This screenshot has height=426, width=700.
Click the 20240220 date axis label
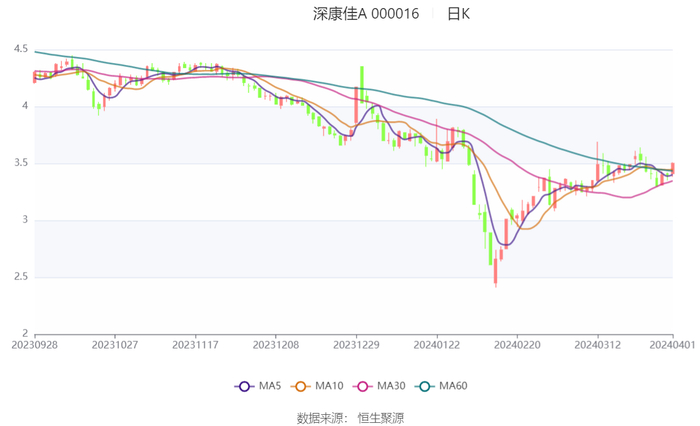(517, 344)
